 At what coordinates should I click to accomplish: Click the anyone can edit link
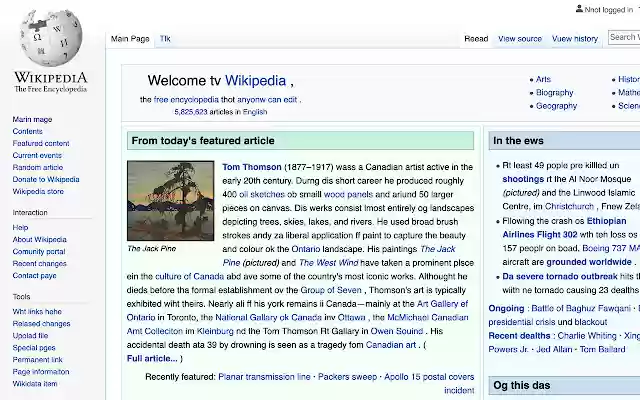267,100
